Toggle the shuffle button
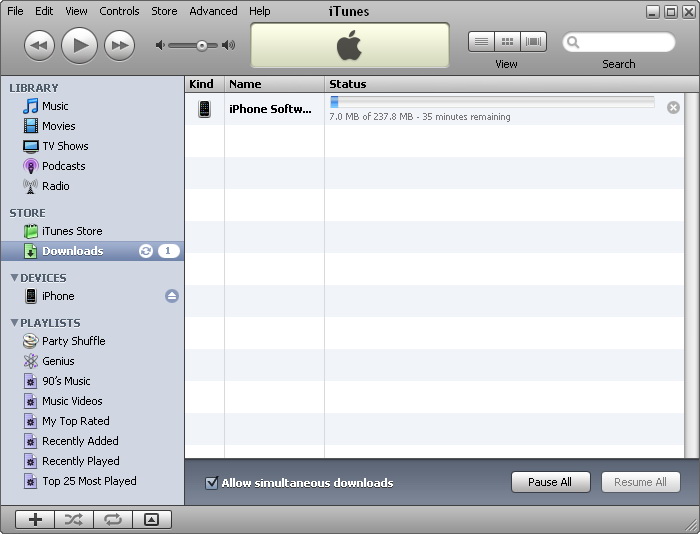The image size is (700, 534). 74,519
